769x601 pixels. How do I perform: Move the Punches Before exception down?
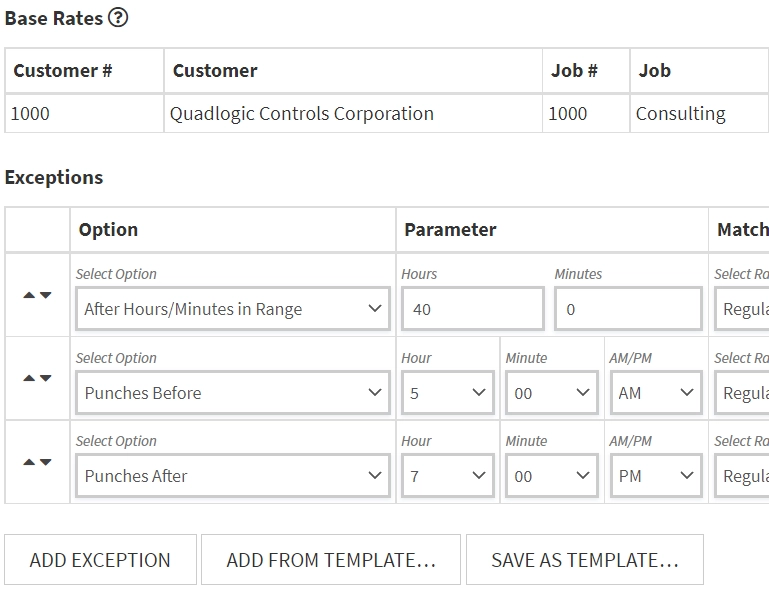pos(45,378)
